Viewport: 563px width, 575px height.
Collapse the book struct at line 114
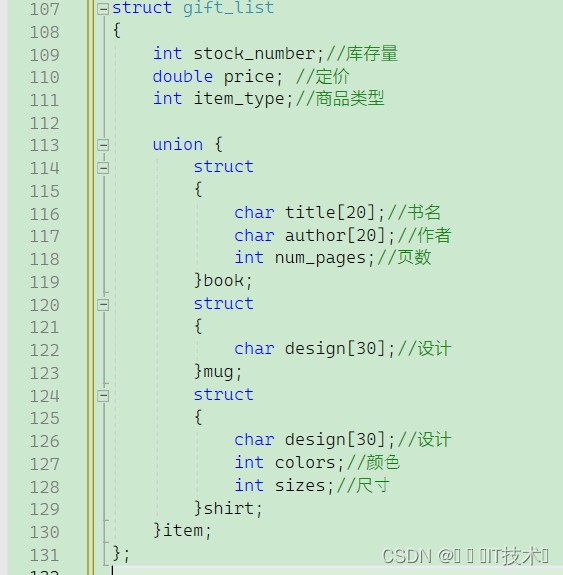103,168
